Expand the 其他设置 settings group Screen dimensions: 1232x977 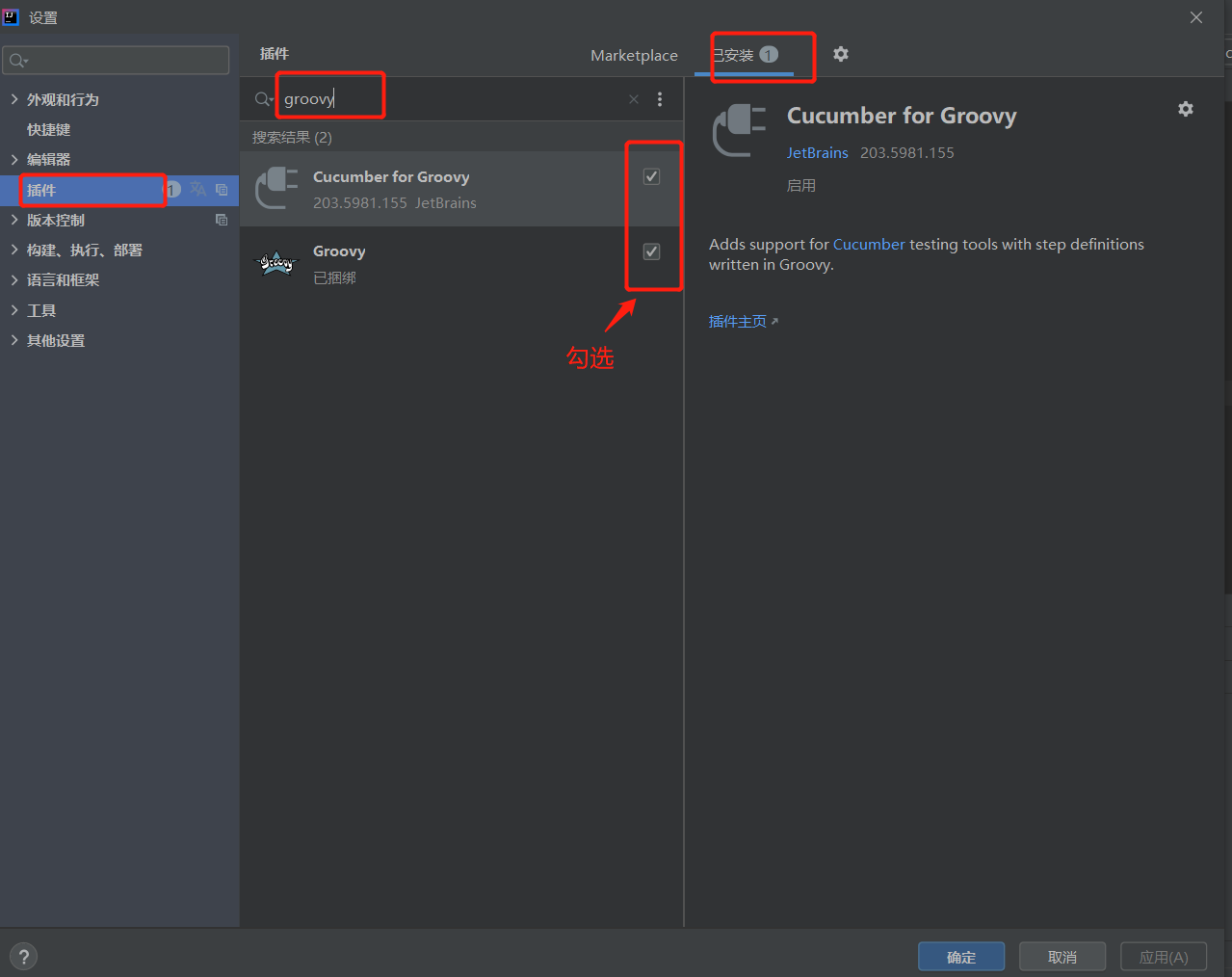click(x=13, y=340)
